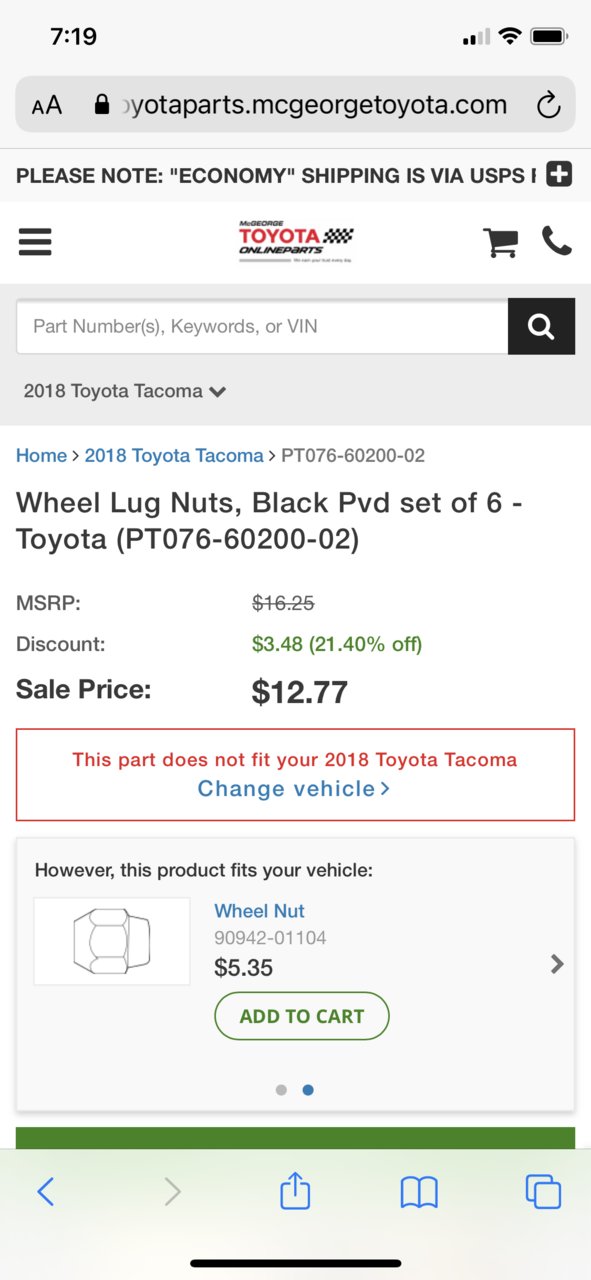Go back with Safari back arrow

[45, 1191]
